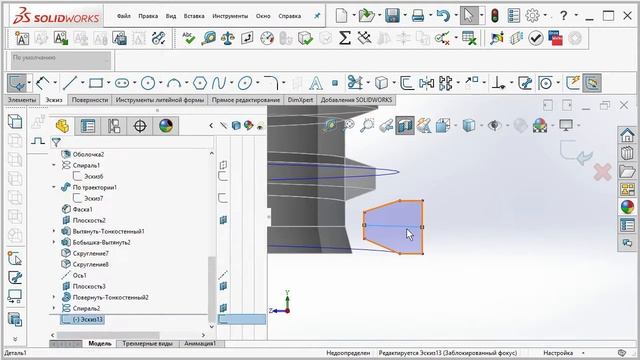The height and width of the screenshot is (360, 640).
Task: Open the Mass Properties scale icon
Action: click(x=227, y=38)
